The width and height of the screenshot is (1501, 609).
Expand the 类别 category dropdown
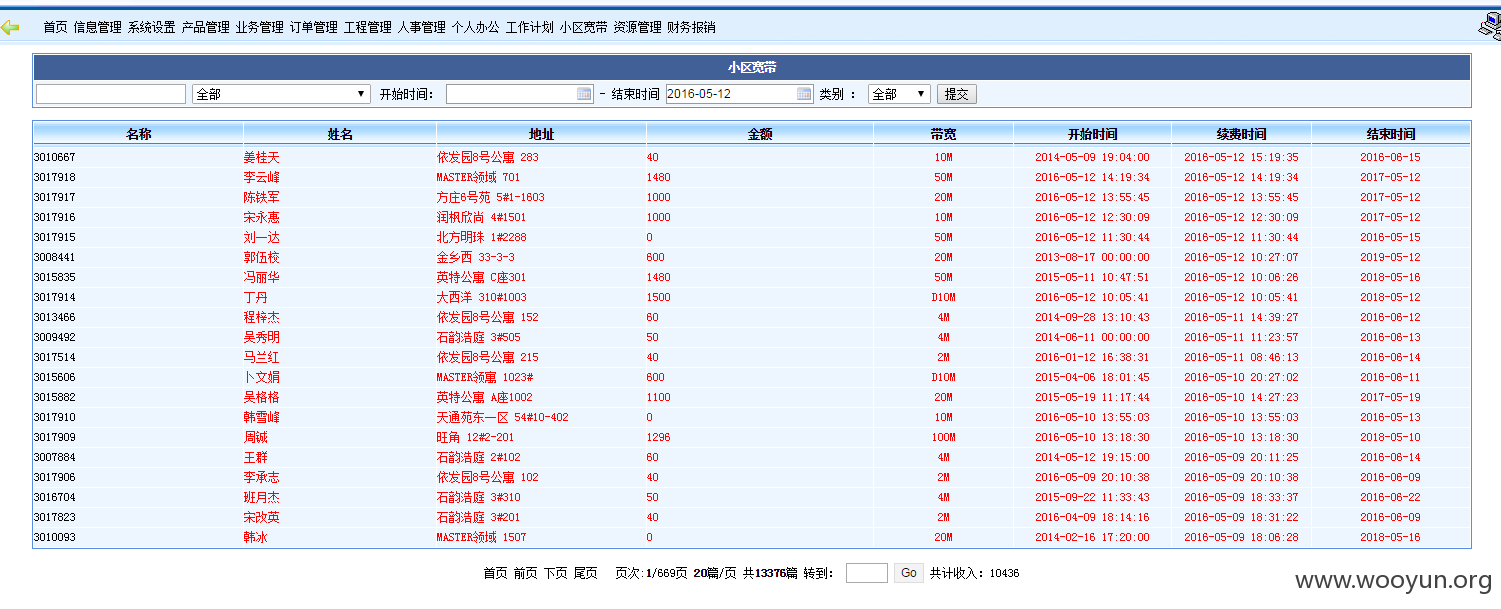pos(899,94)
